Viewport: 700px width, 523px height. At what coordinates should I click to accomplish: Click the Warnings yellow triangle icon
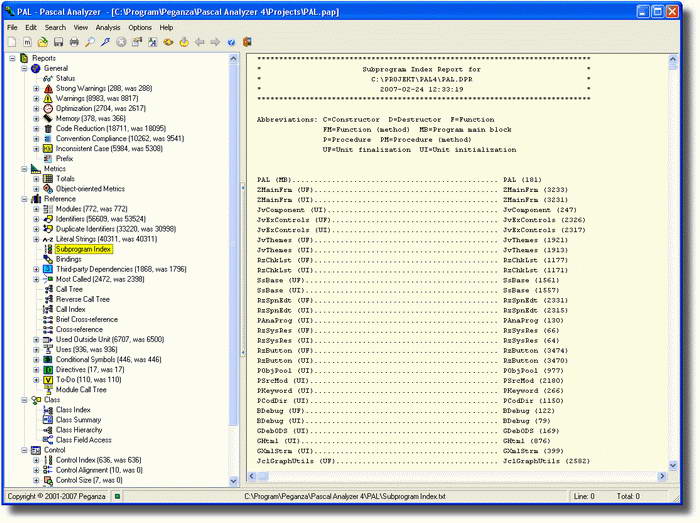[48, 98]
